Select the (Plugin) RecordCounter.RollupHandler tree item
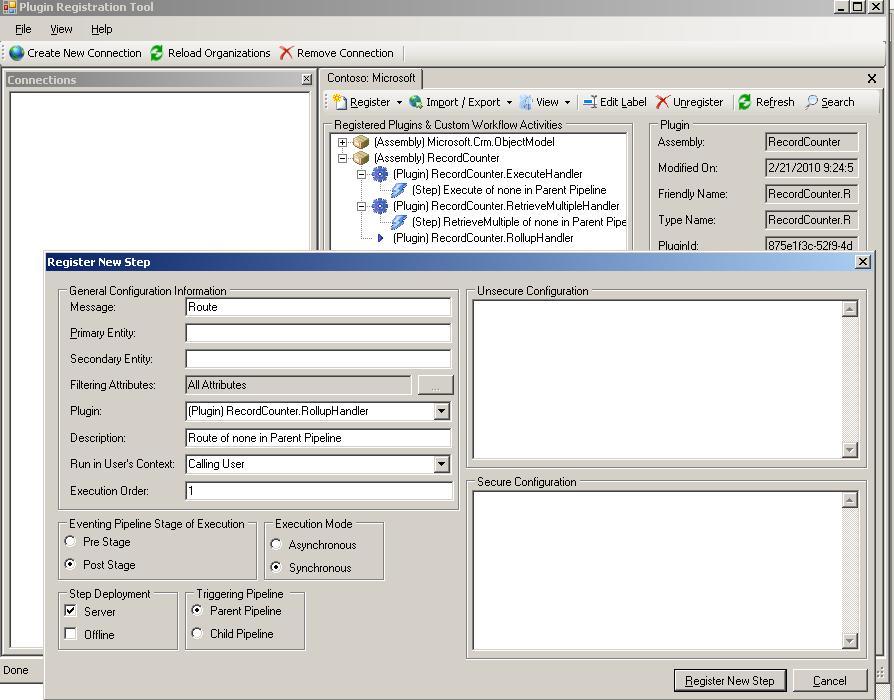The image size is (894, 700). tap(483, 238)
